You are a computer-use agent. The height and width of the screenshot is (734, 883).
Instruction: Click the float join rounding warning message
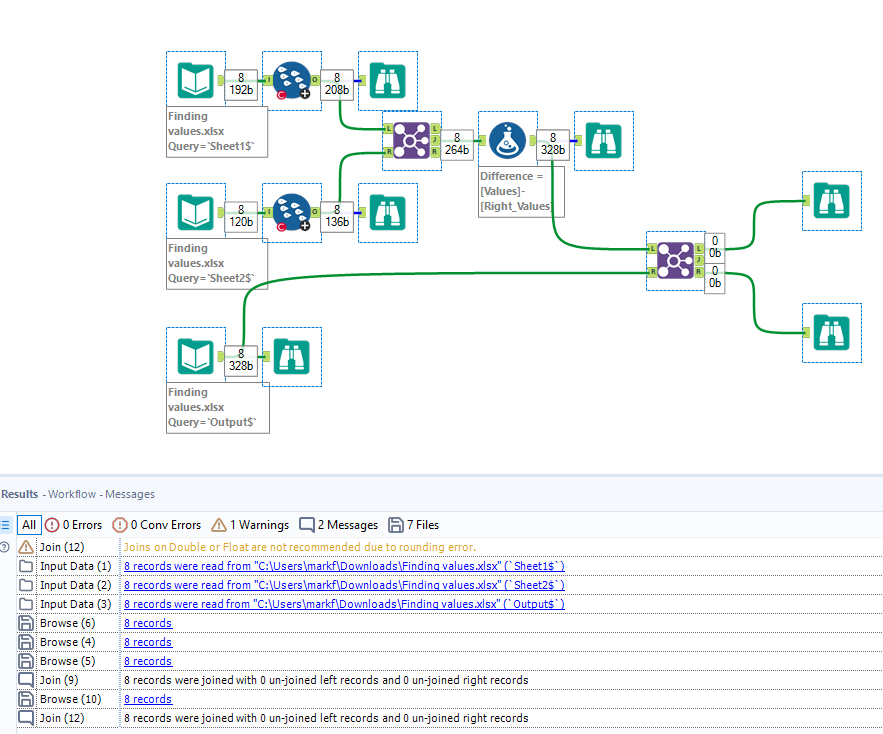pos(300,547)
